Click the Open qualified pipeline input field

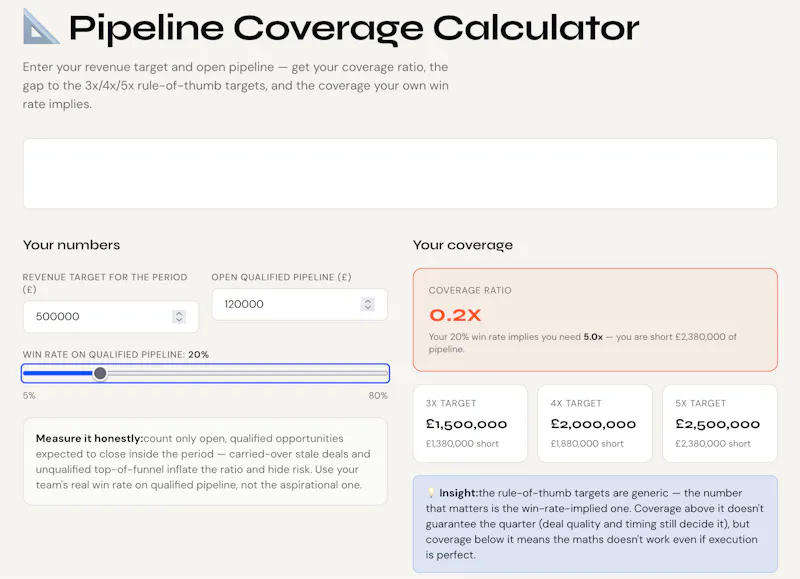click(299, 305)
